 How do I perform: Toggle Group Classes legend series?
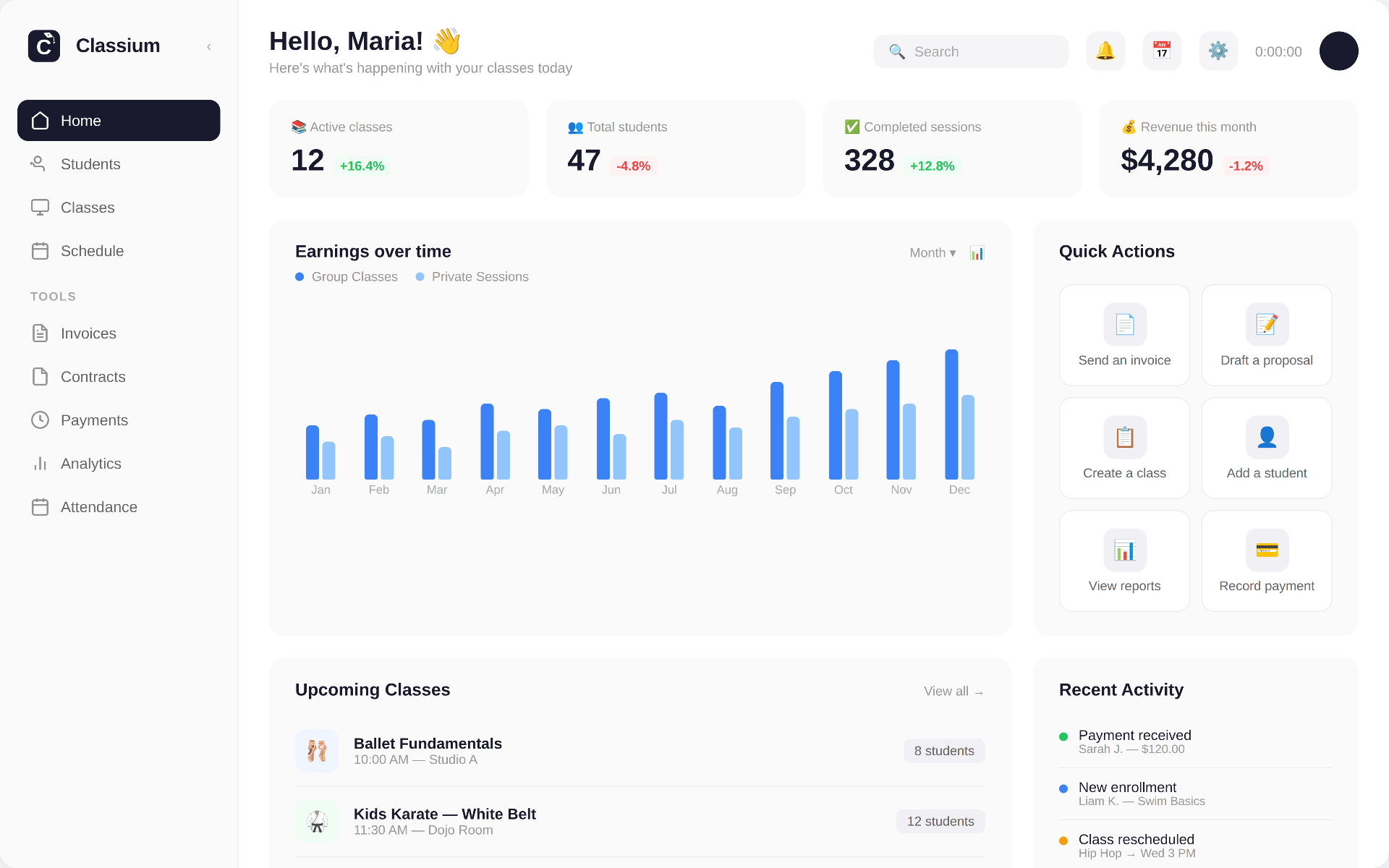point(347,277)
